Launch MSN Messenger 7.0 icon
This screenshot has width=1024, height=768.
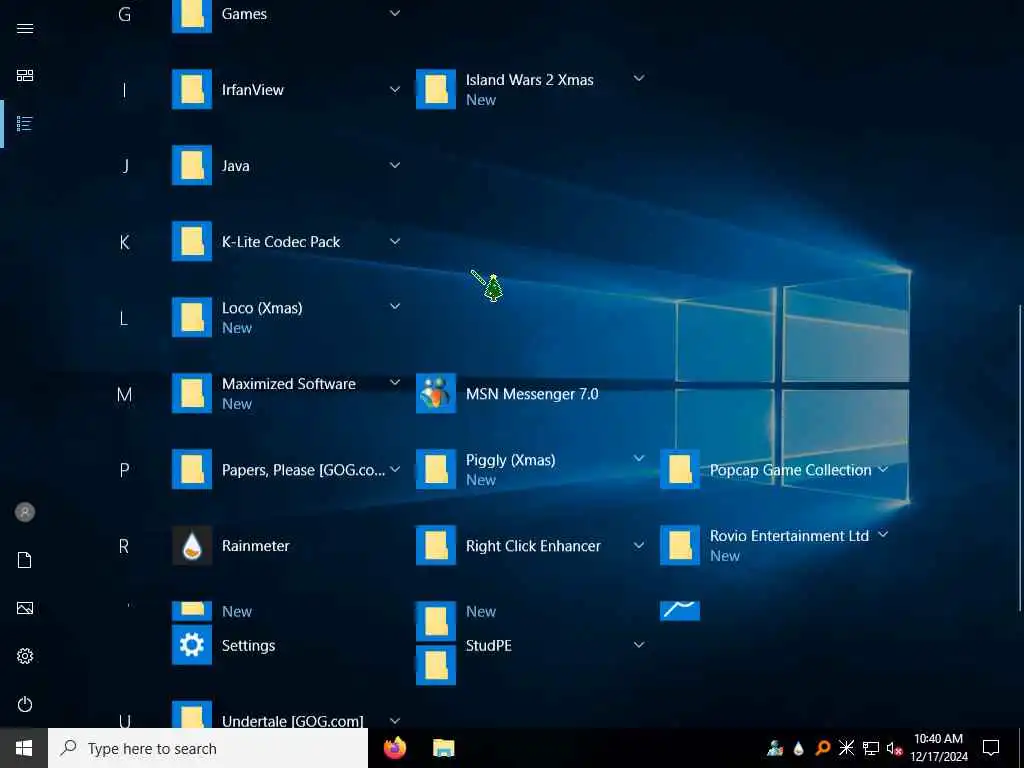(x=436, y=393)
